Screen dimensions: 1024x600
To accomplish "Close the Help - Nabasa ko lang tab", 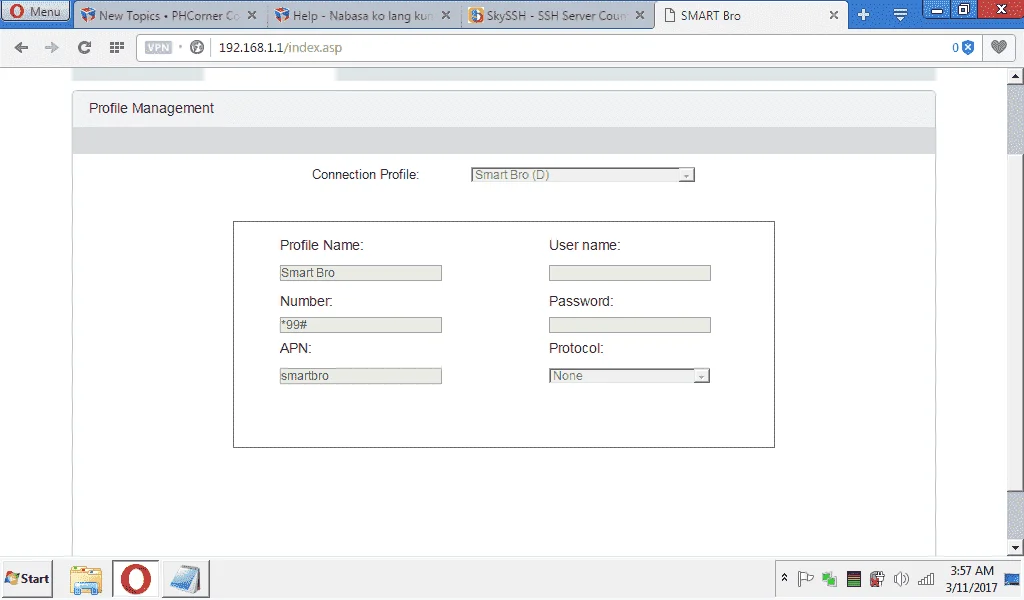I will (446, 15).
